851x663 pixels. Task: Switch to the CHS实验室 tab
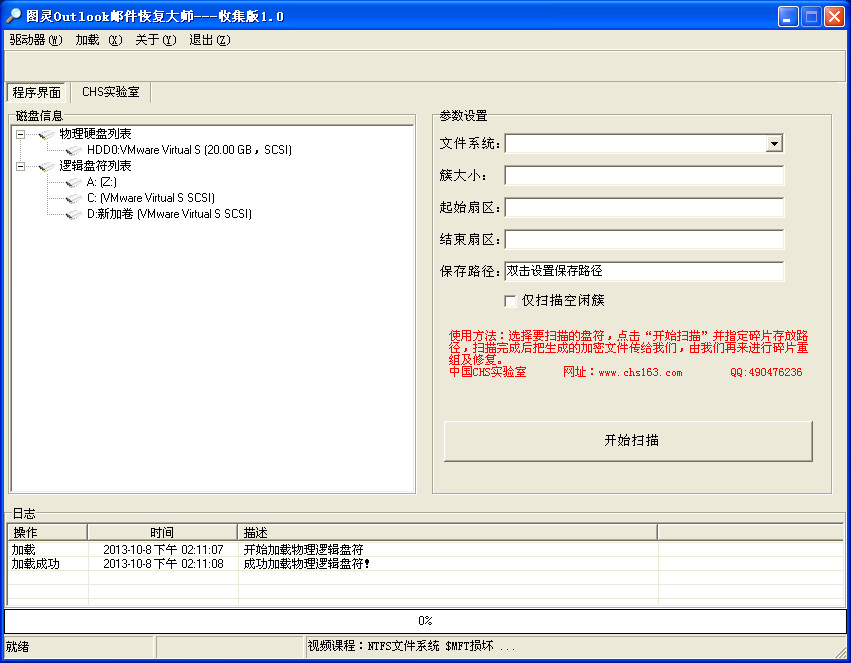pos(111,92)
